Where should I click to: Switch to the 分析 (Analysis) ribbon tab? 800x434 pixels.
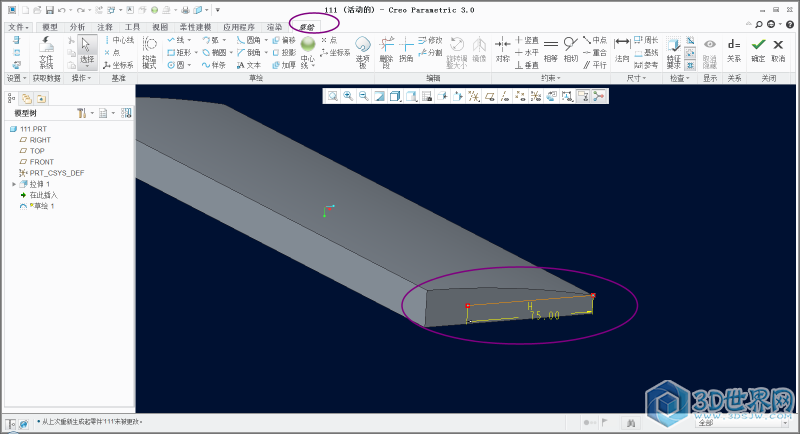[78, 27]
